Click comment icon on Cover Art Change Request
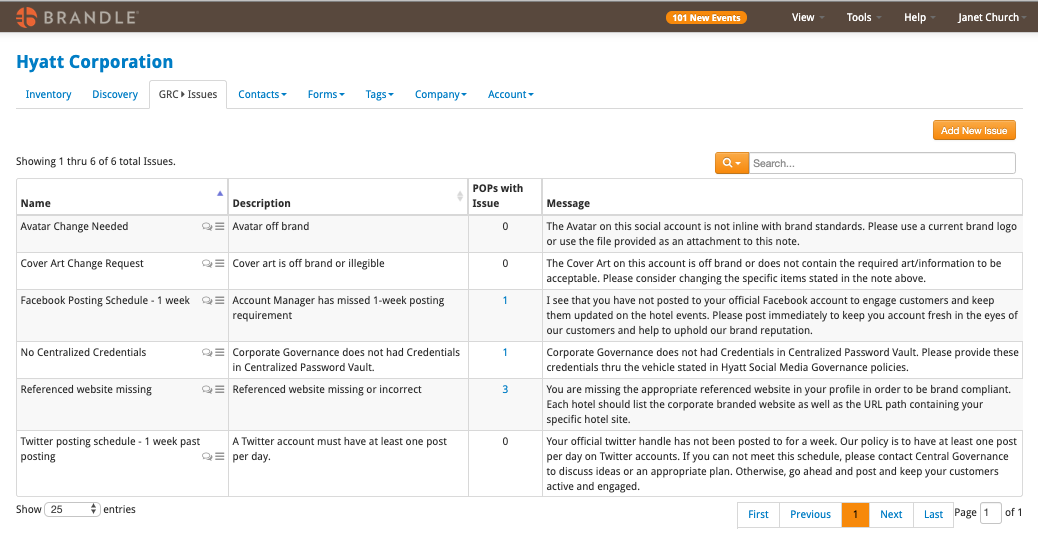 207,263
